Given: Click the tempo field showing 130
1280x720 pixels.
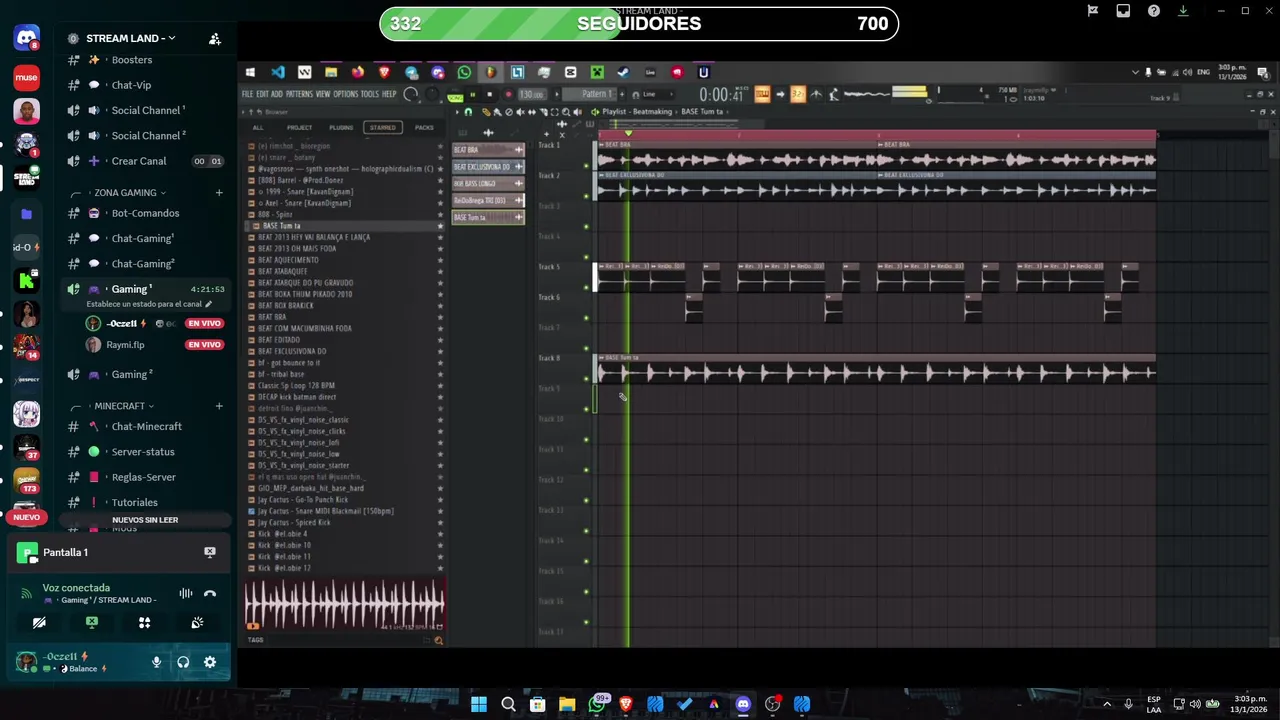Looking at the screenshot, I should pos(532,94).
